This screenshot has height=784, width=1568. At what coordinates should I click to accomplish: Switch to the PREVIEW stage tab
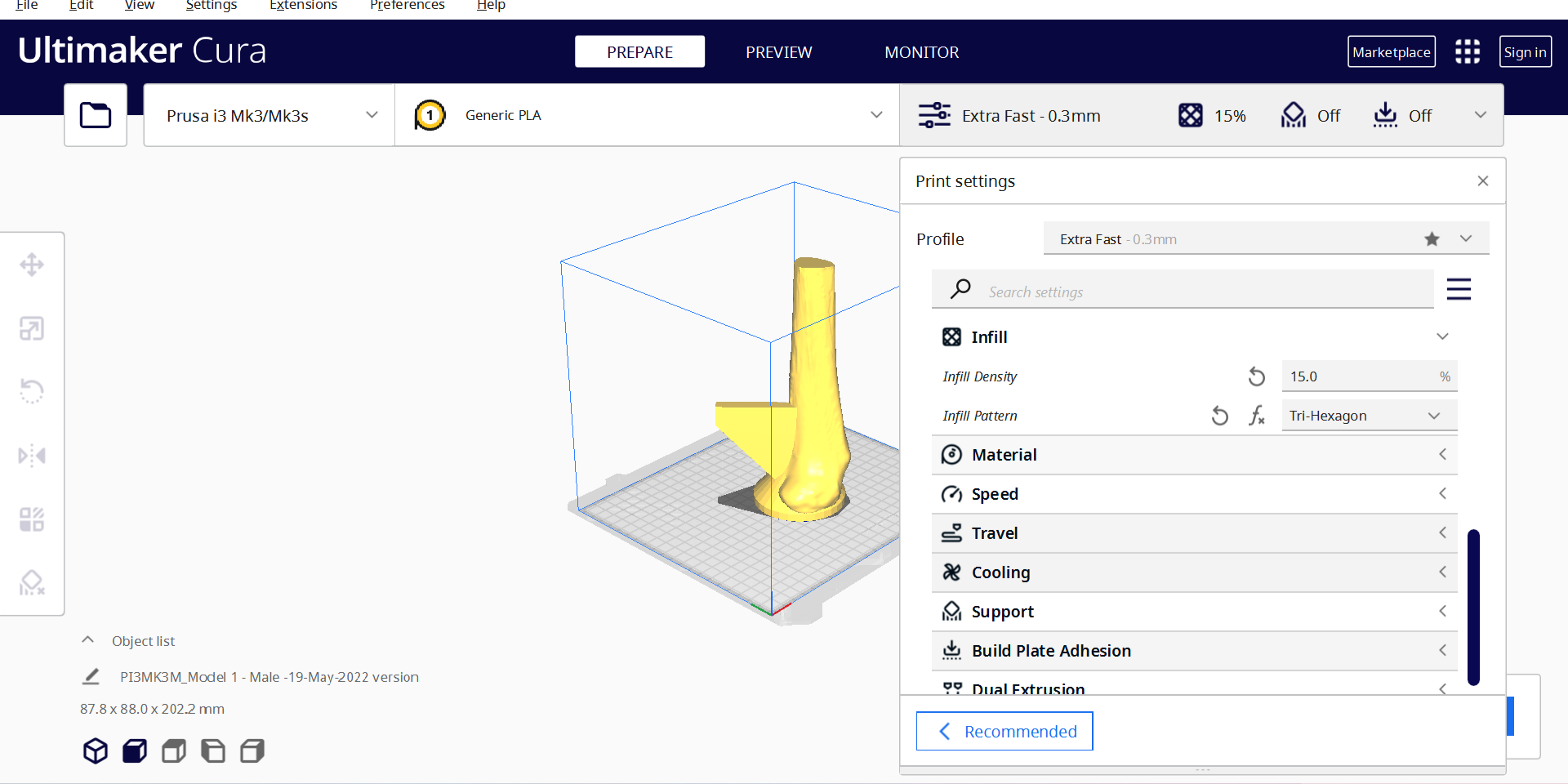(x=778, y=52)
